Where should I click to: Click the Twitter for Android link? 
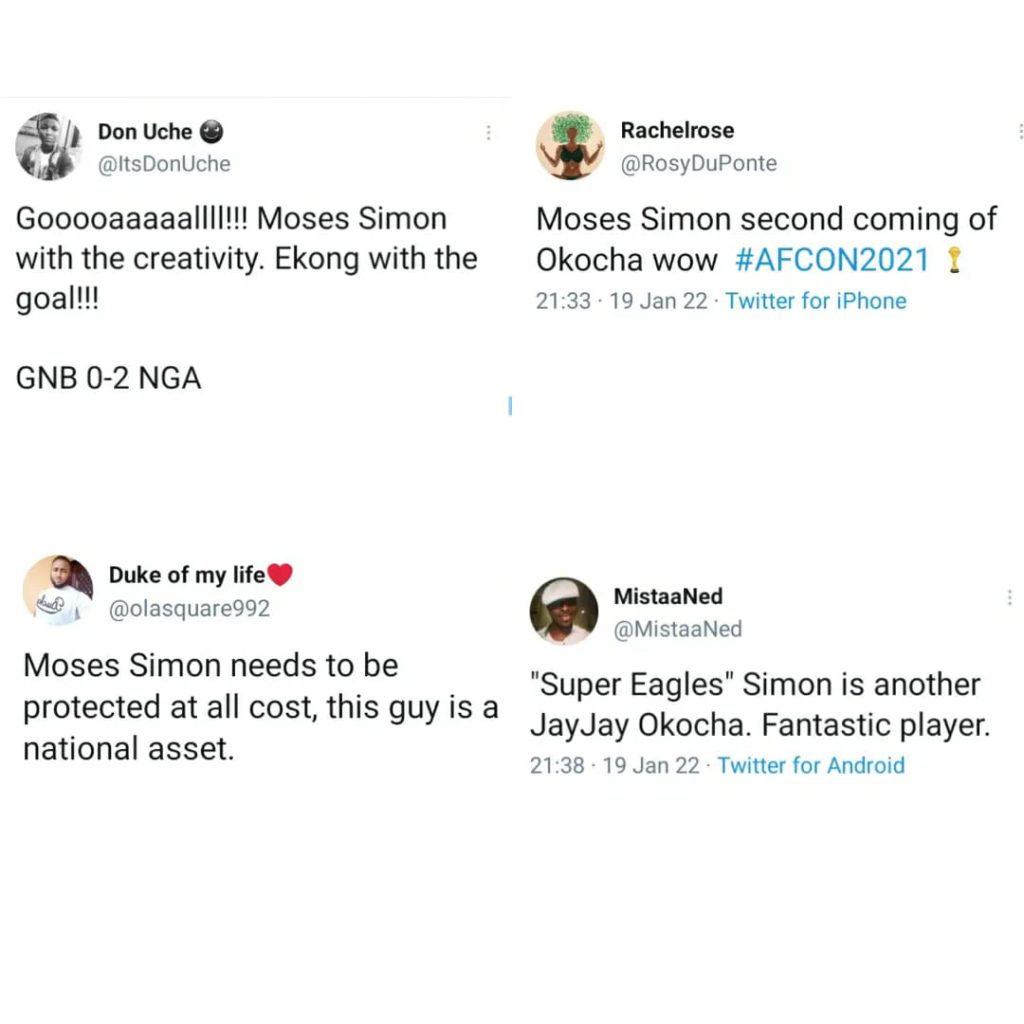point(811,766)
